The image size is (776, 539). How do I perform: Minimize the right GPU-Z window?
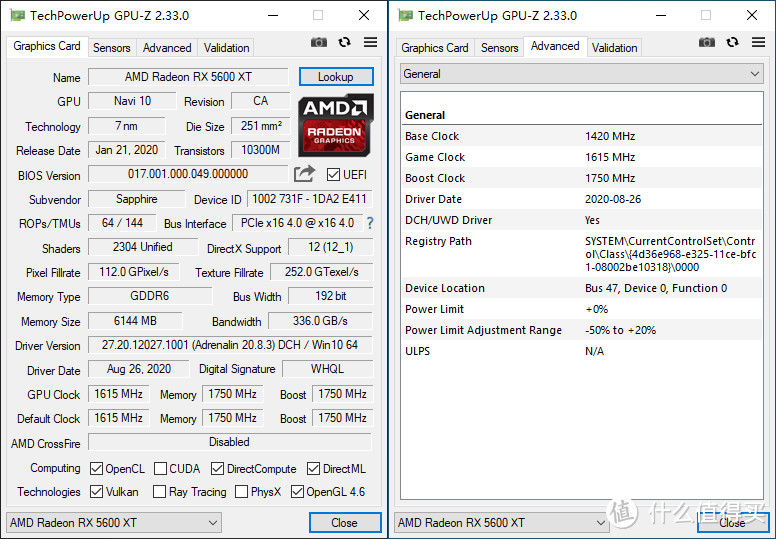click(661, 15)
